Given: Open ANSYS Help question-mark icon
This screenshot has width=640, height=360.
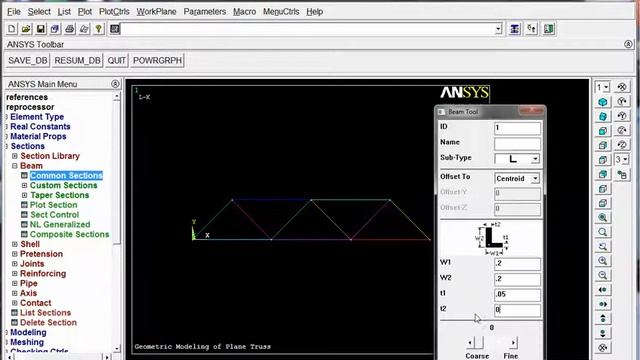Looking at the screenshot, I should click(98, 29).
